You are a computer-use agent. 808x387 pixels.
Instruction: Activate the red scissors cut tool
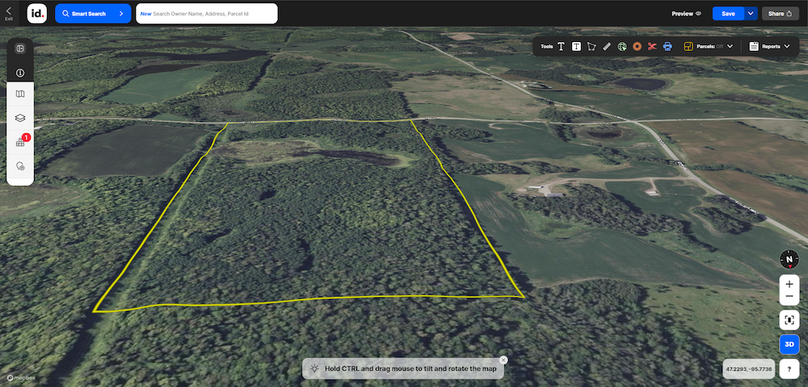652,46
